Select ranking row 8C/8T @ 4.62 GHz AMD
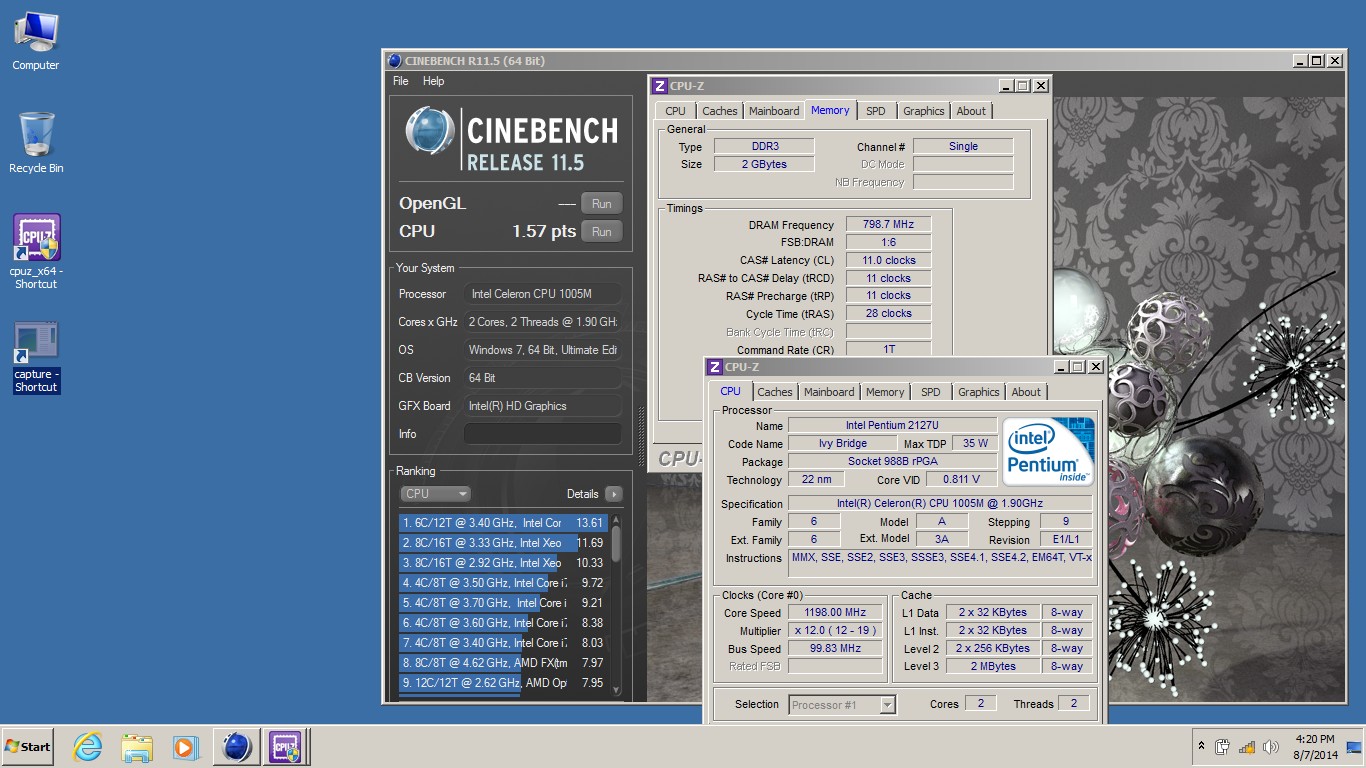 (x=503, y=663)
